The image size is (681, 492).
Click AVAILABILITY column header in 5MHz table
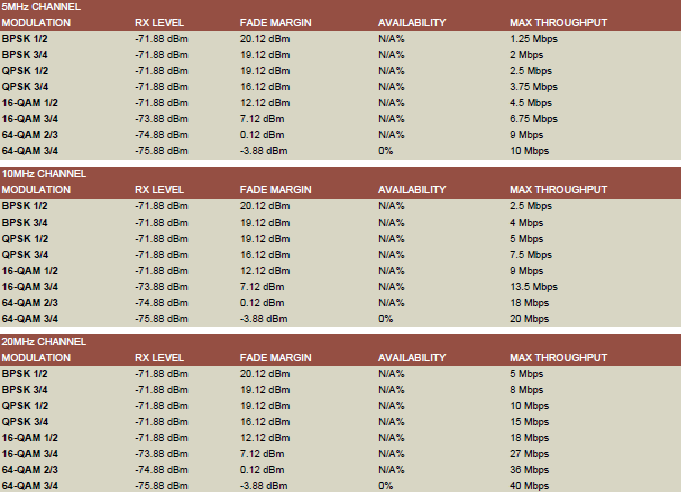pos(411,21)
